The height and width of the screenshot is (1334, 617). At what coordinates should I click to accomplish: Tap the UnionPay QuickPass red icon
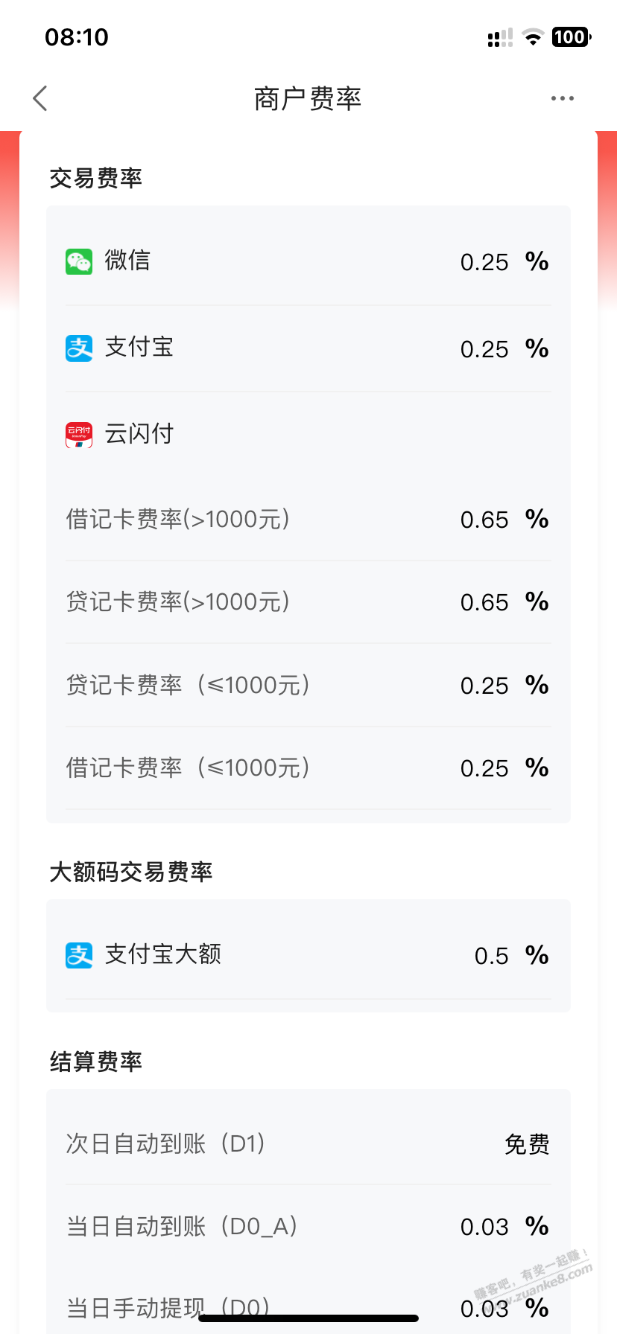point(79,434)
